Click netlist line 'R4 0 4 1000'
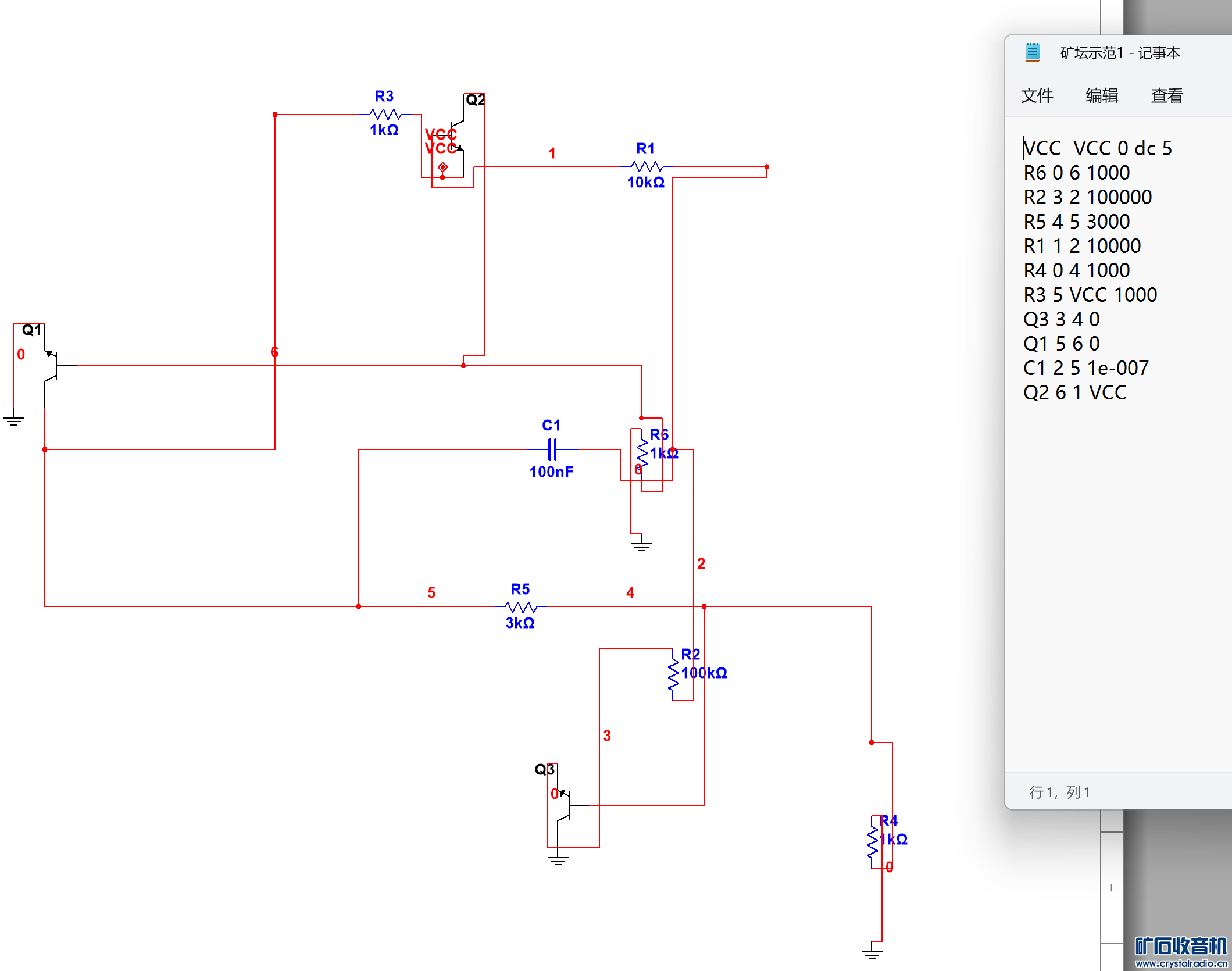 click(1077, 270)
